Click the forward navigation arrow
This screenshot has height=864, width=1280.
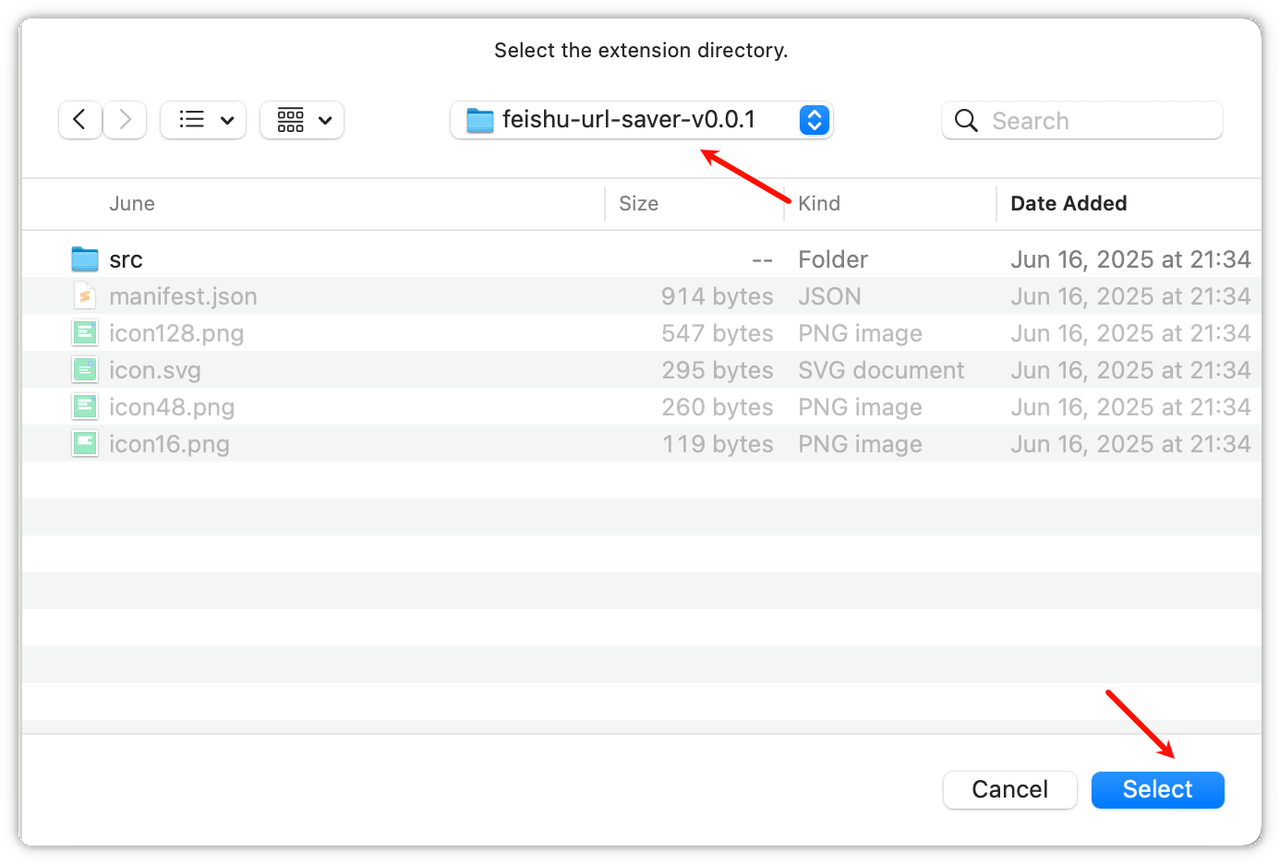tap(125, 120)
